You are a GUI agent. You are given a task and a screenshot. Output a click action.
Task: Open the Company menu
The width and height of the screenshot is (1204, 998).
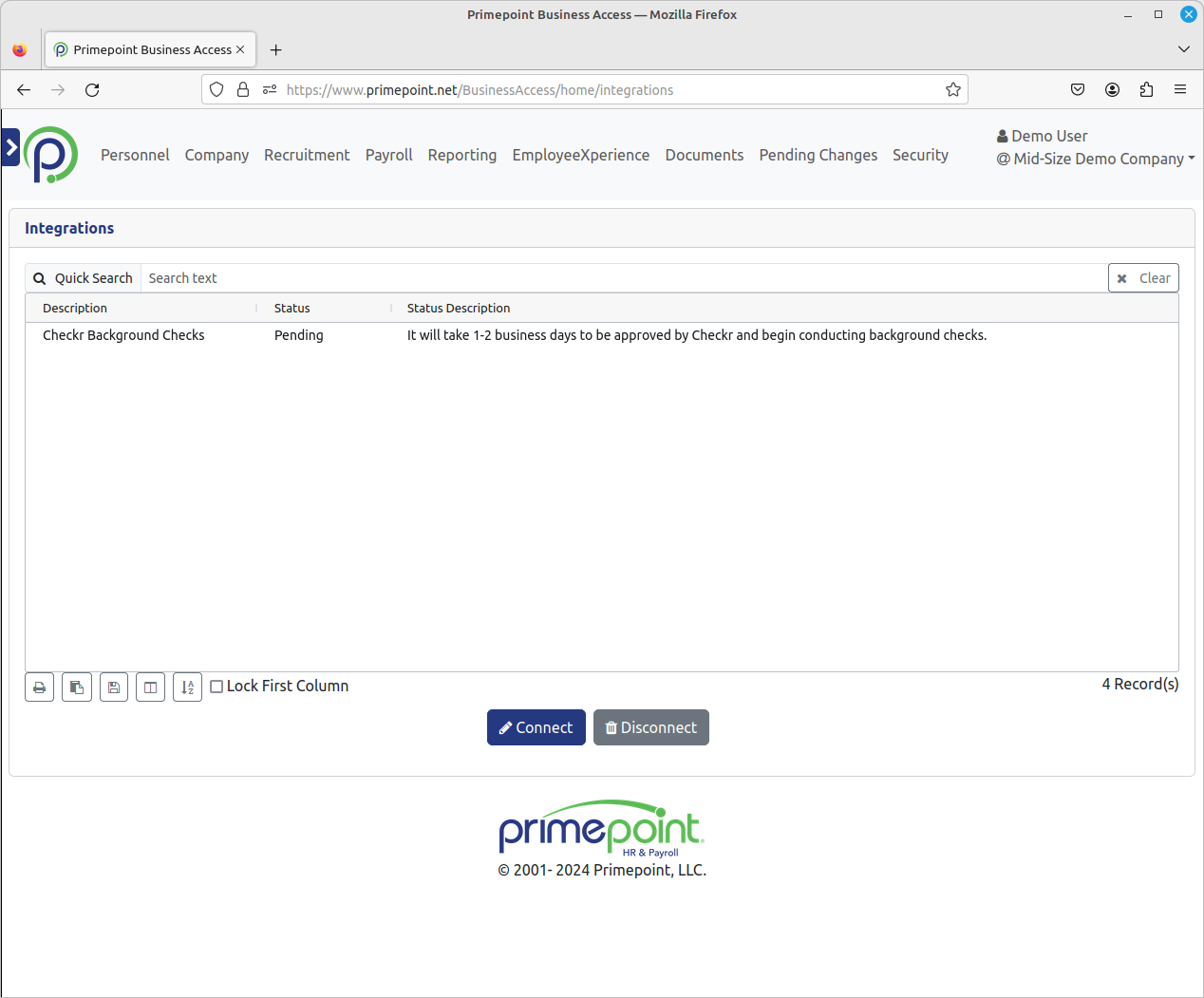(216, 155)
